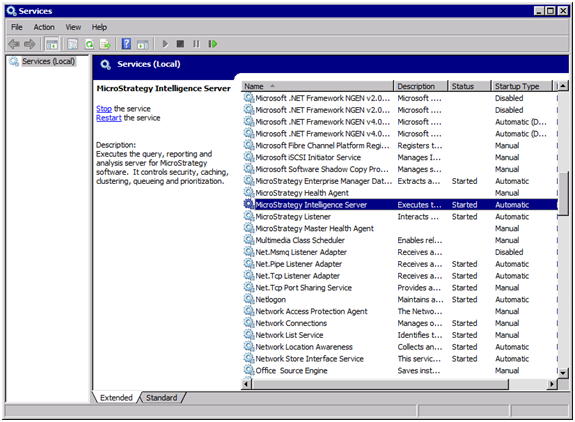Switch to the Extended tab

pos(116,398)
